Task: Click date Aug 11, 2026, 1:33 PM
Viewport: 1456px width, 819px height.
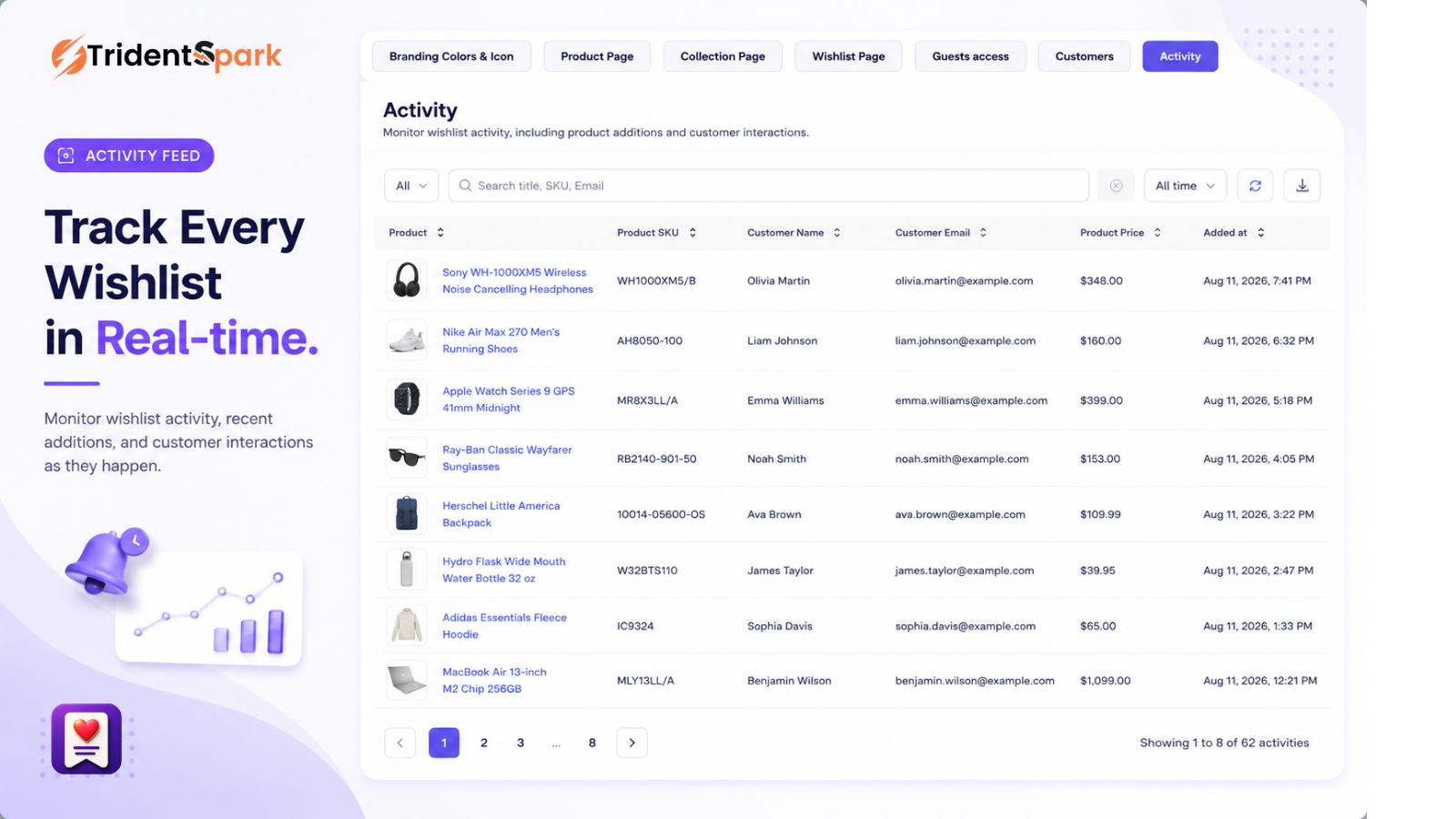Action: click(1258, 626)
